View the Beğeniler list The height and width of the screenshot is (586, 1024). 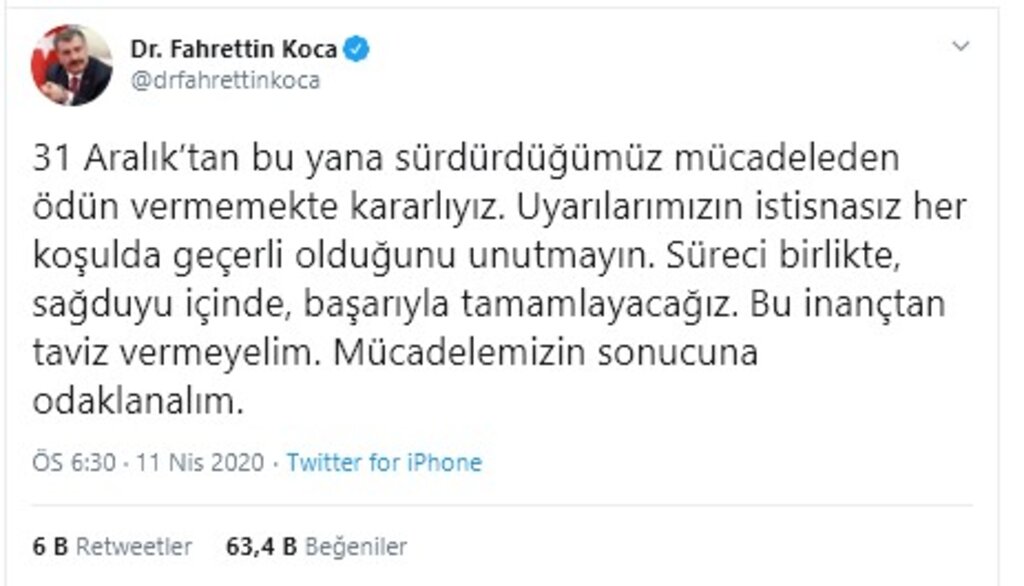(356, 546)
